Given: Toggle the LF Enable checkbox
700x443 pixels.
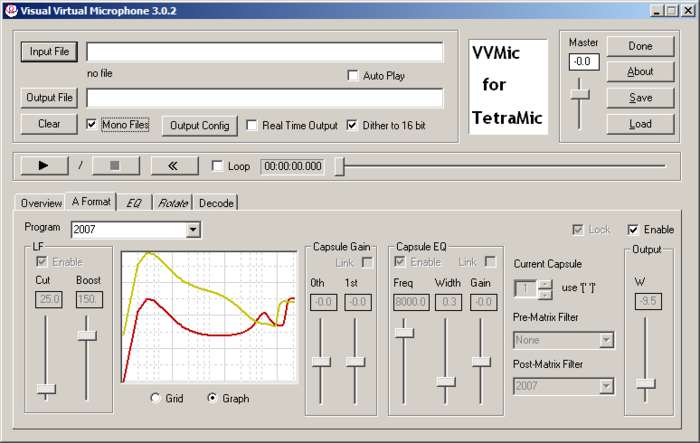Looking at the screenshot, I should (x=42, y=262).
